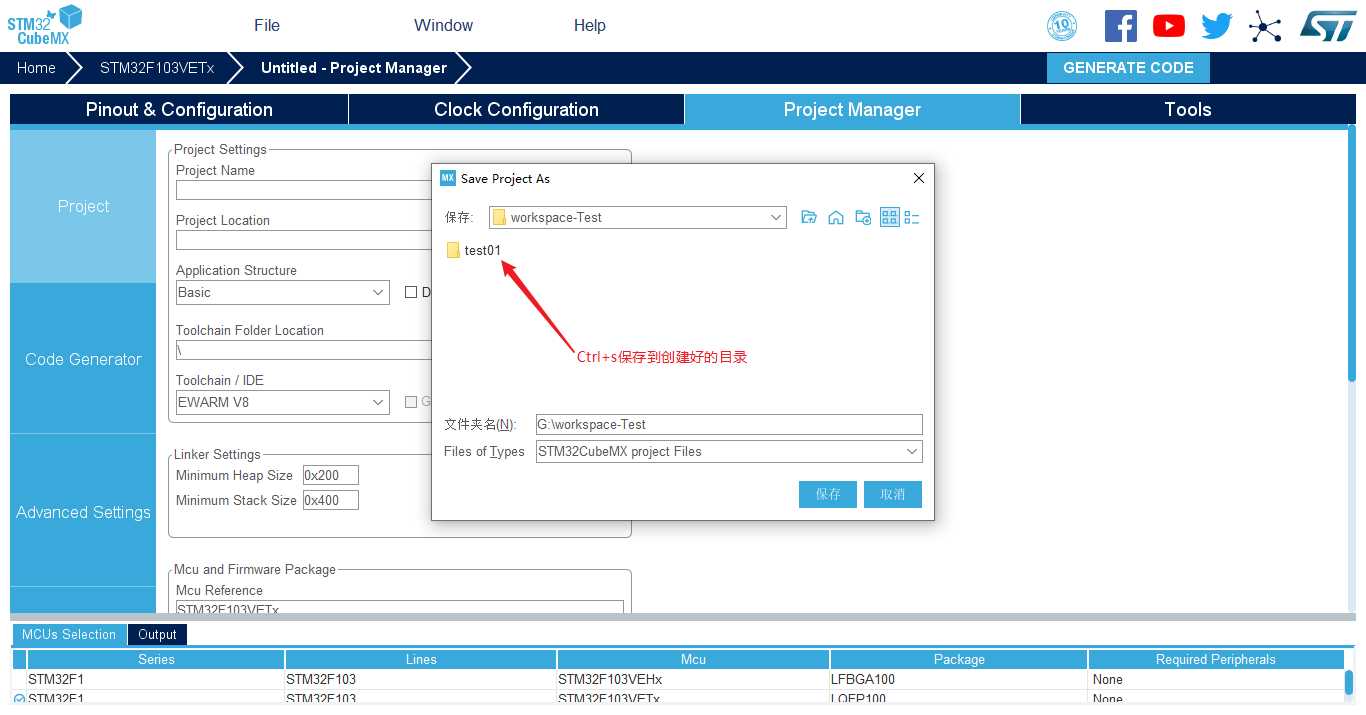
Task: Switch to Output bottom tab
Action: pyautogui.click(x=157, y=634)
